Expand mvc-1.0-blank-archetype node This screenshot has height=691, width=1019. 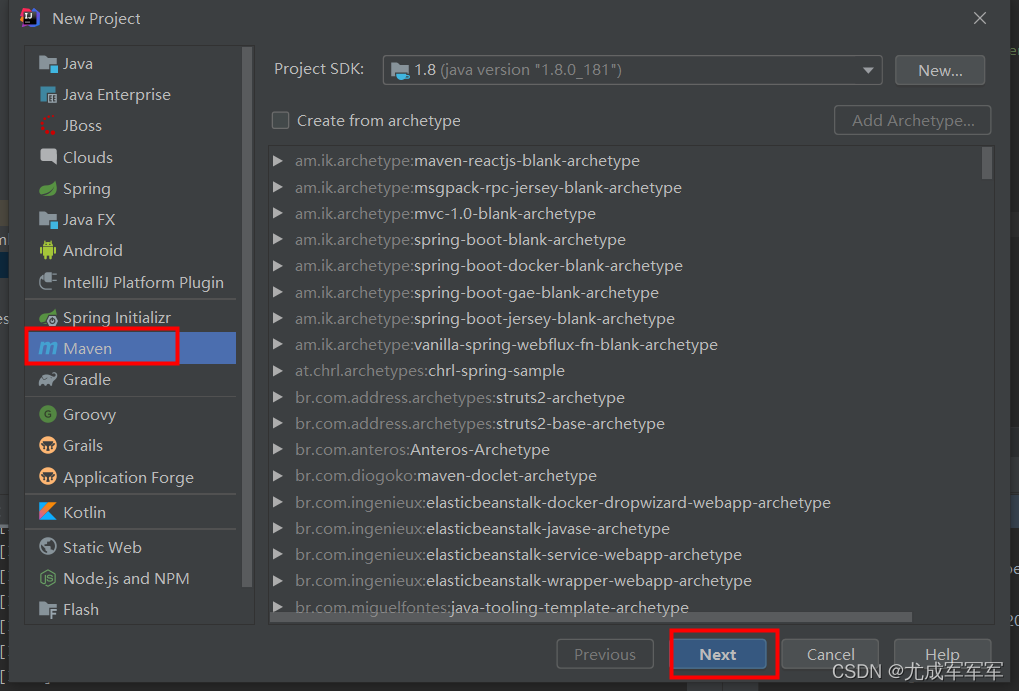[x=278, y=213]
